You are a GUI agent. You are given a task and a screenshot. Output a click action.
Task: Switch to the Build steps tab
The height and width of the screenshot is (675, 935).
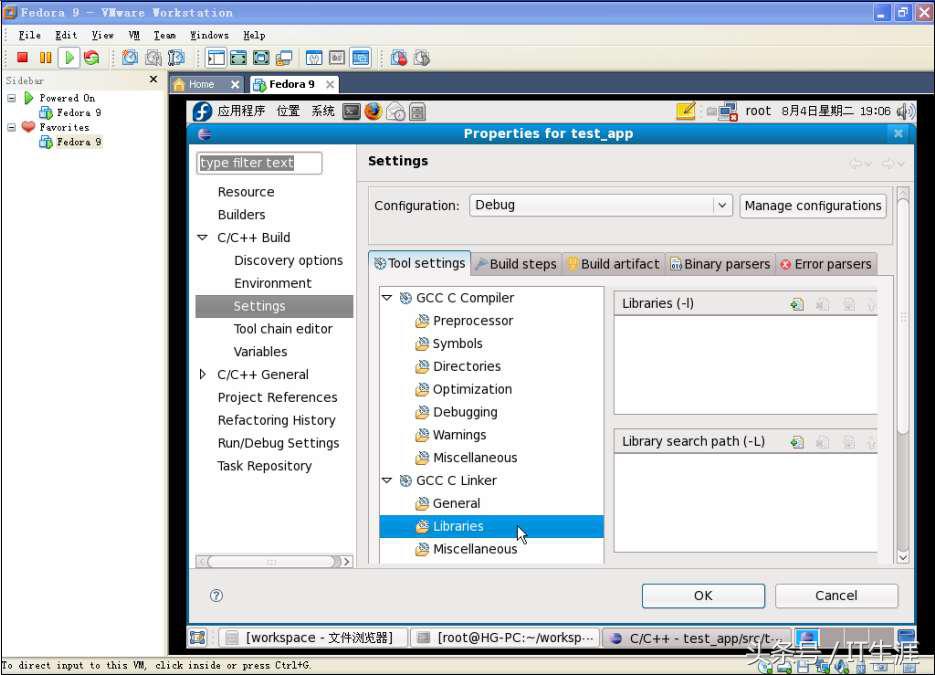pos(516,264)
